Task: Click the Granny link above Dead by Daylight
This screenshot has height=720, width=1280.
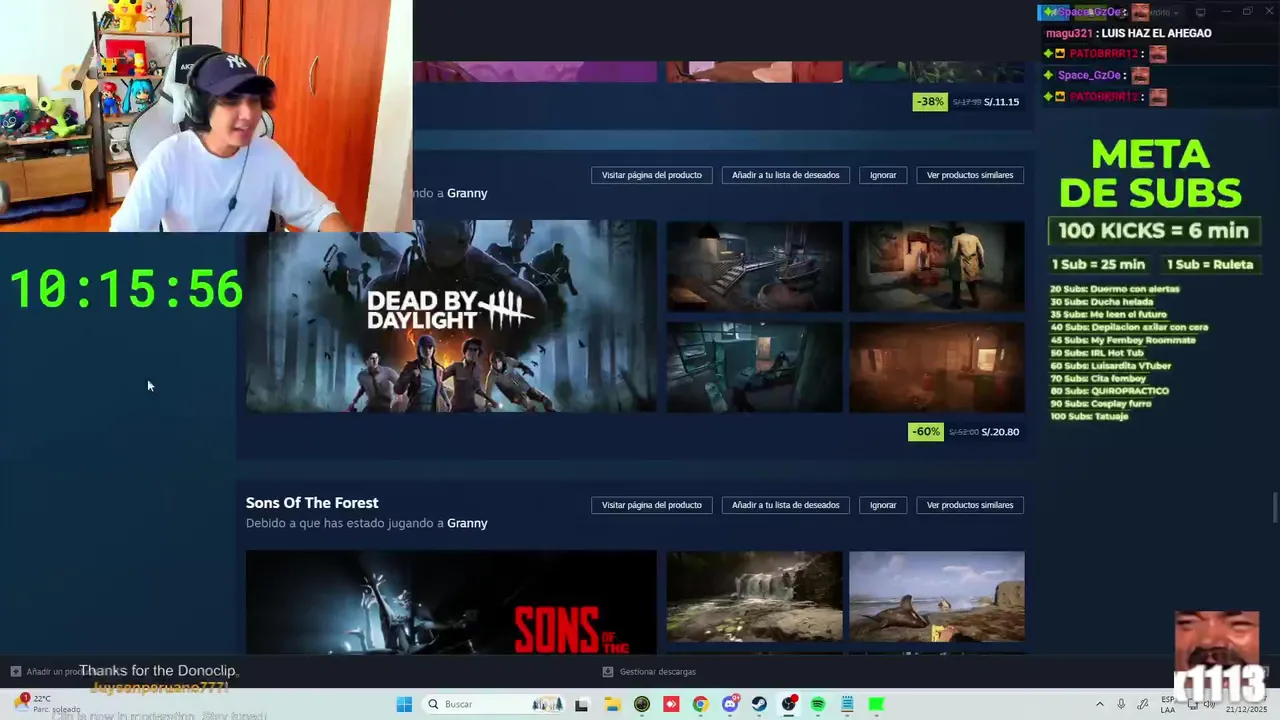Action: 467,193
